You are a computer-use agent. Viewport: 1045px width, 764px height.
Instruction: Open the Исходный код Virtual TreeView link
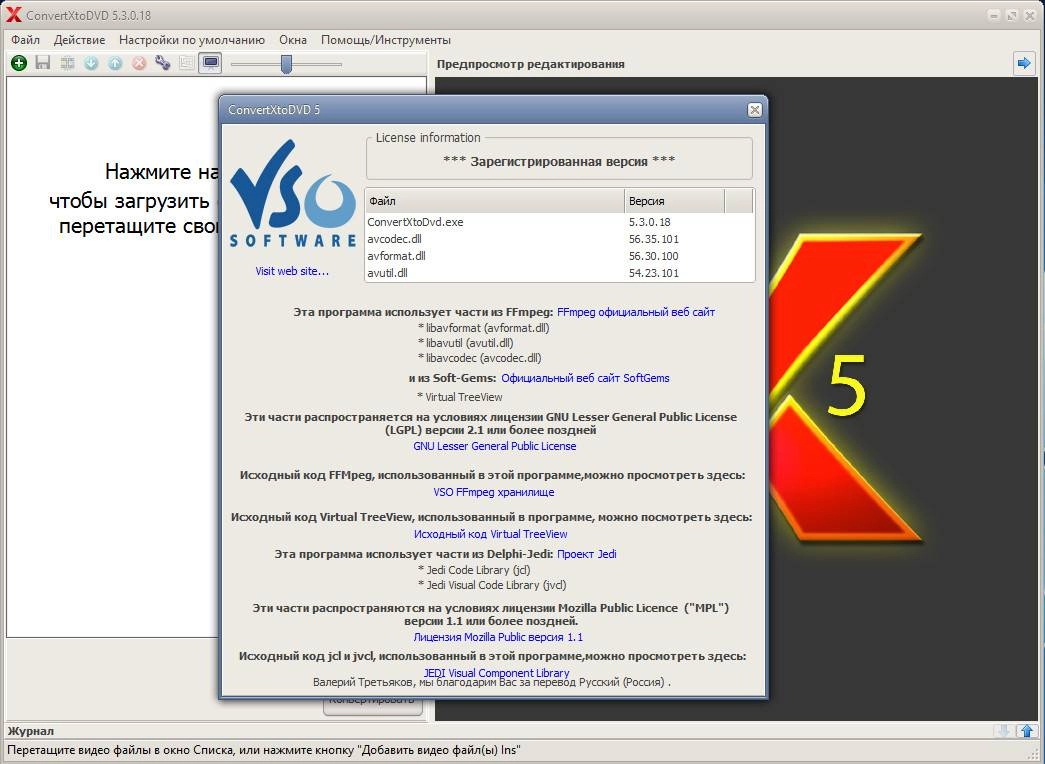(491, 534)
